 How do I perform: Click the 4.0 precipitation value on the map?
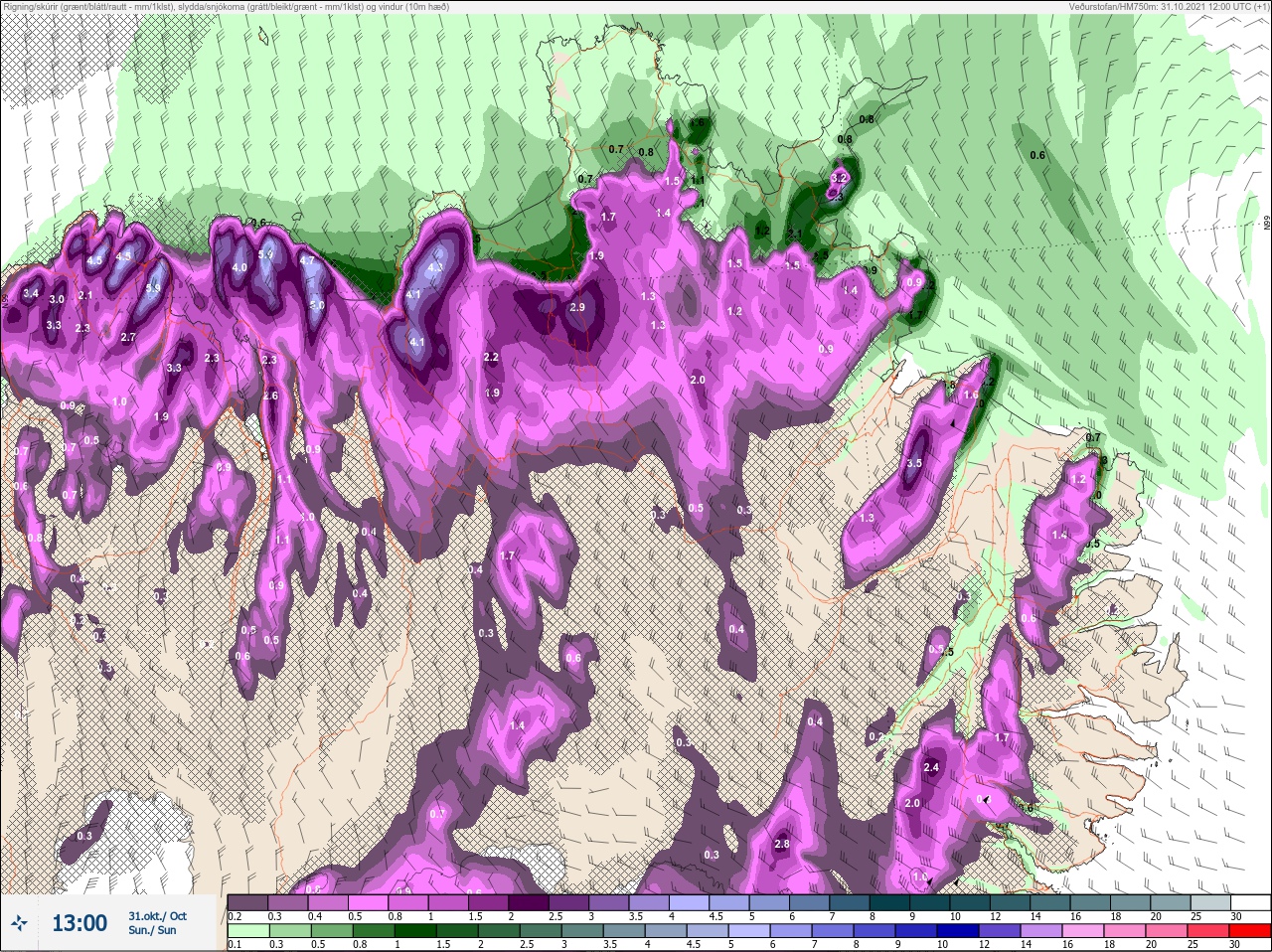coord(239,268)
